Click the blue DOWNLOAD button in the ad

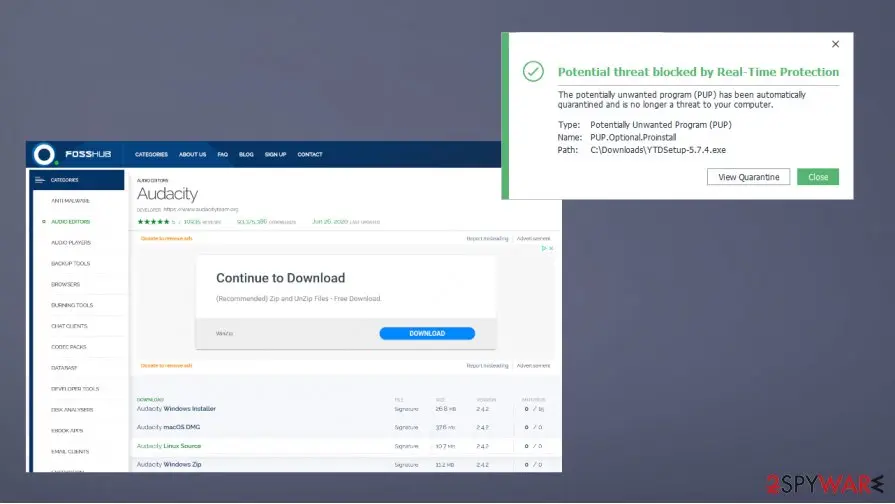pos(427,333)
